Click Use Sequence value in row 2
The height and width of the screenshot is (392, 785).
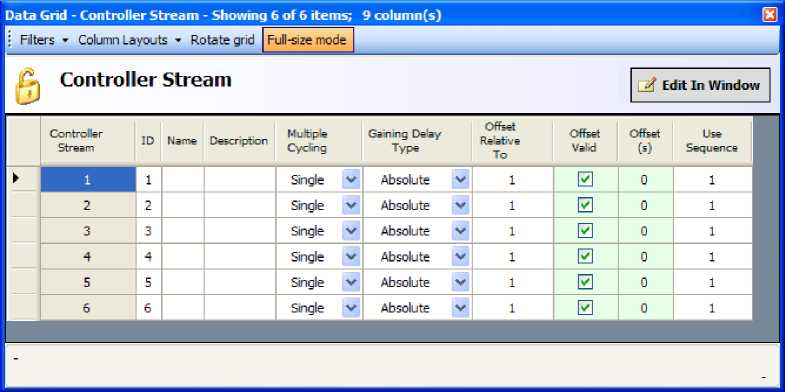(712, 205)
